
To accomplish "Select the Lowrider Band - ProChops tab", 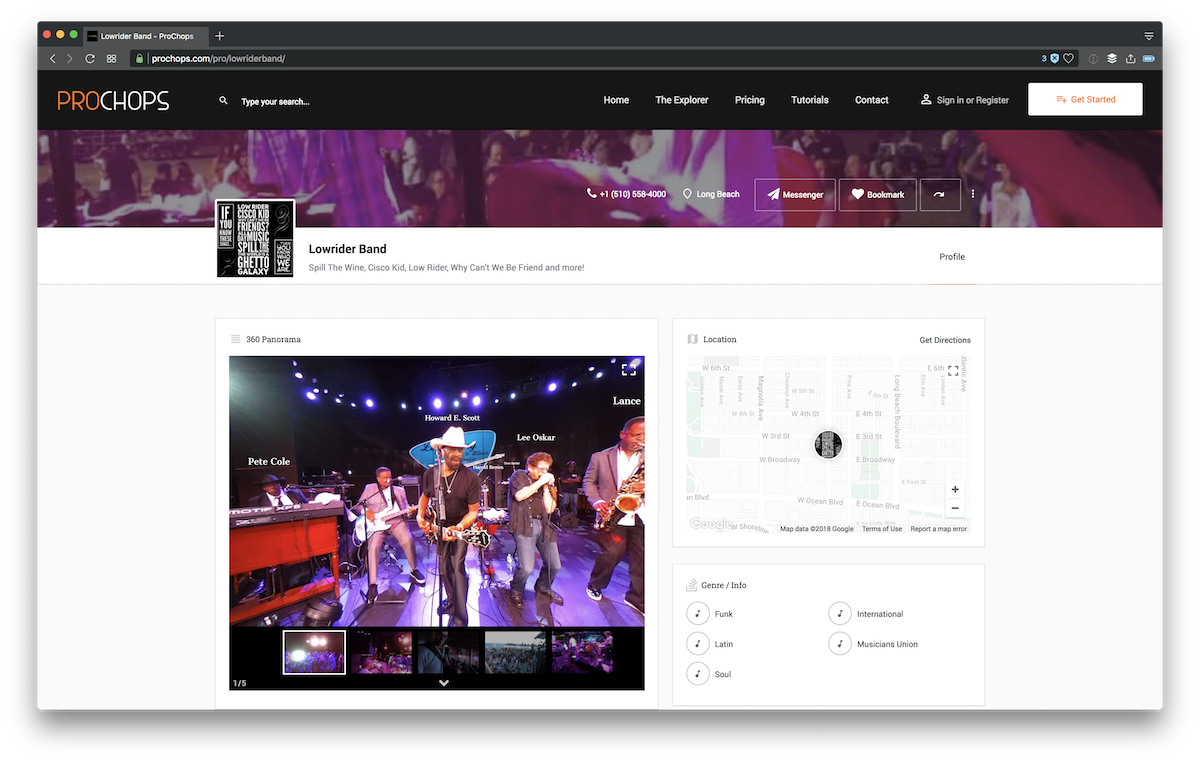I will 146,36.
